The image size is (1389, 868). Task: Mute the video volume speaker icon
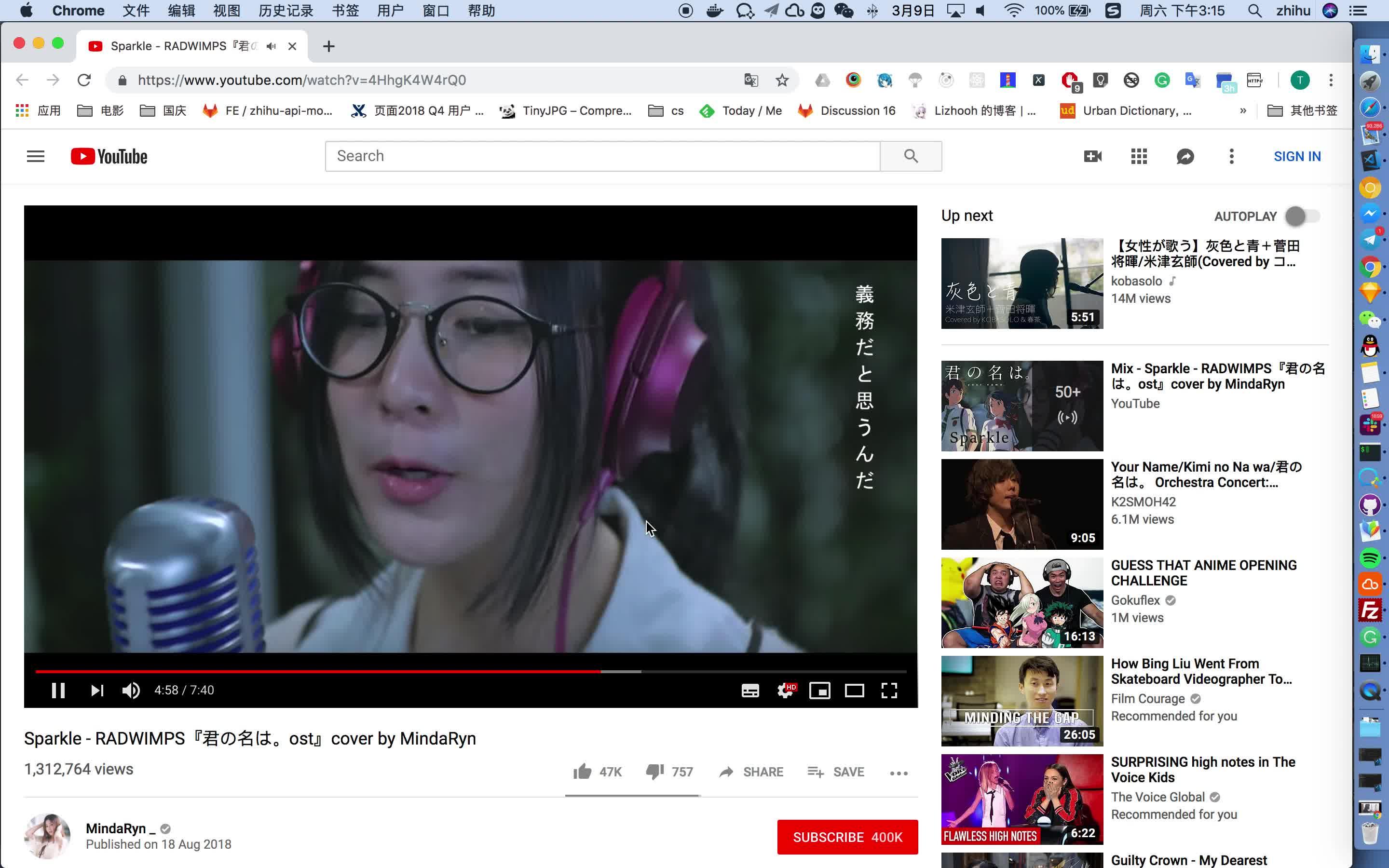131,690
